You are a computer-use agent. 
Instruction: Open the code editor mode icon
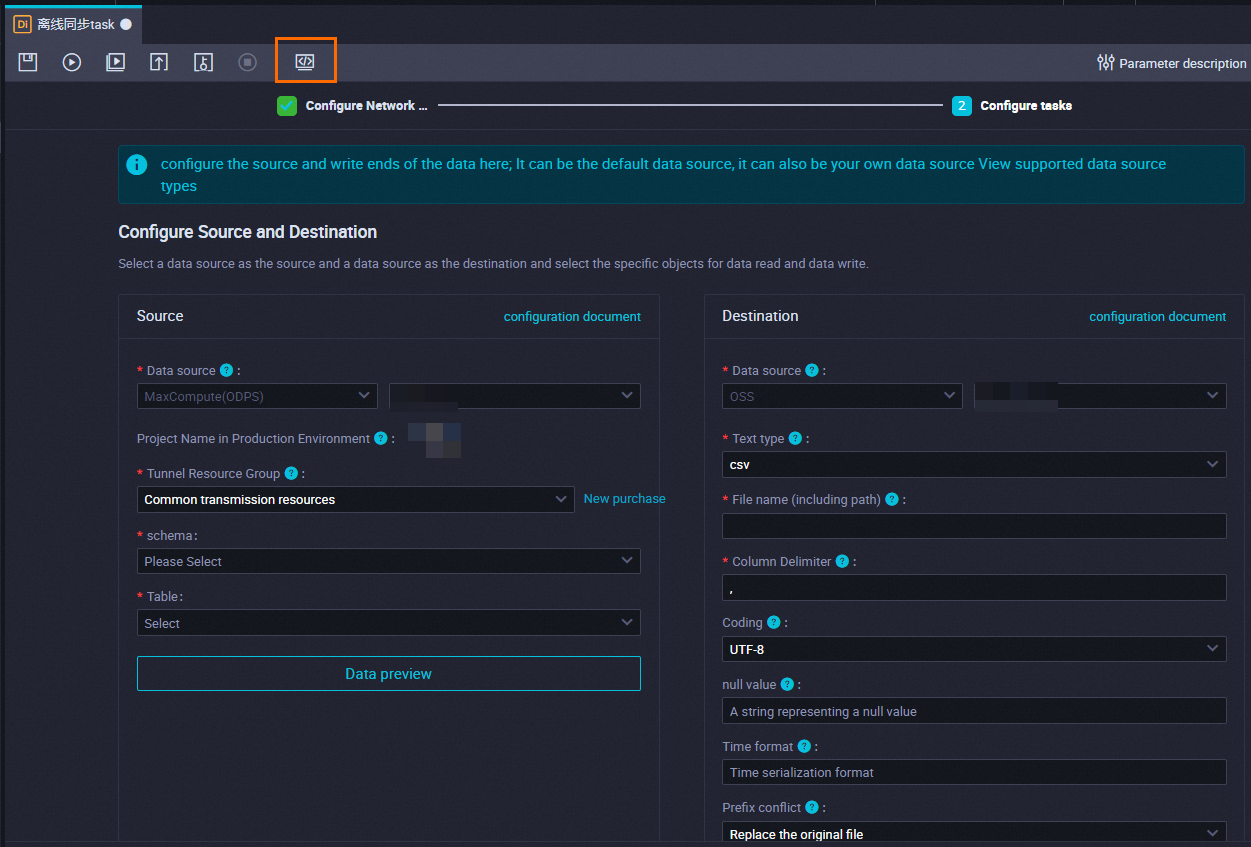click(x=305, y=61)
